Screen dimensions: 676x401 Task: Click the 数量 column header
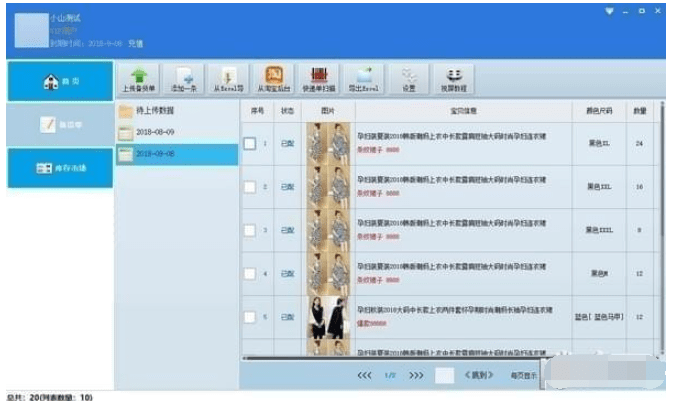640,111
